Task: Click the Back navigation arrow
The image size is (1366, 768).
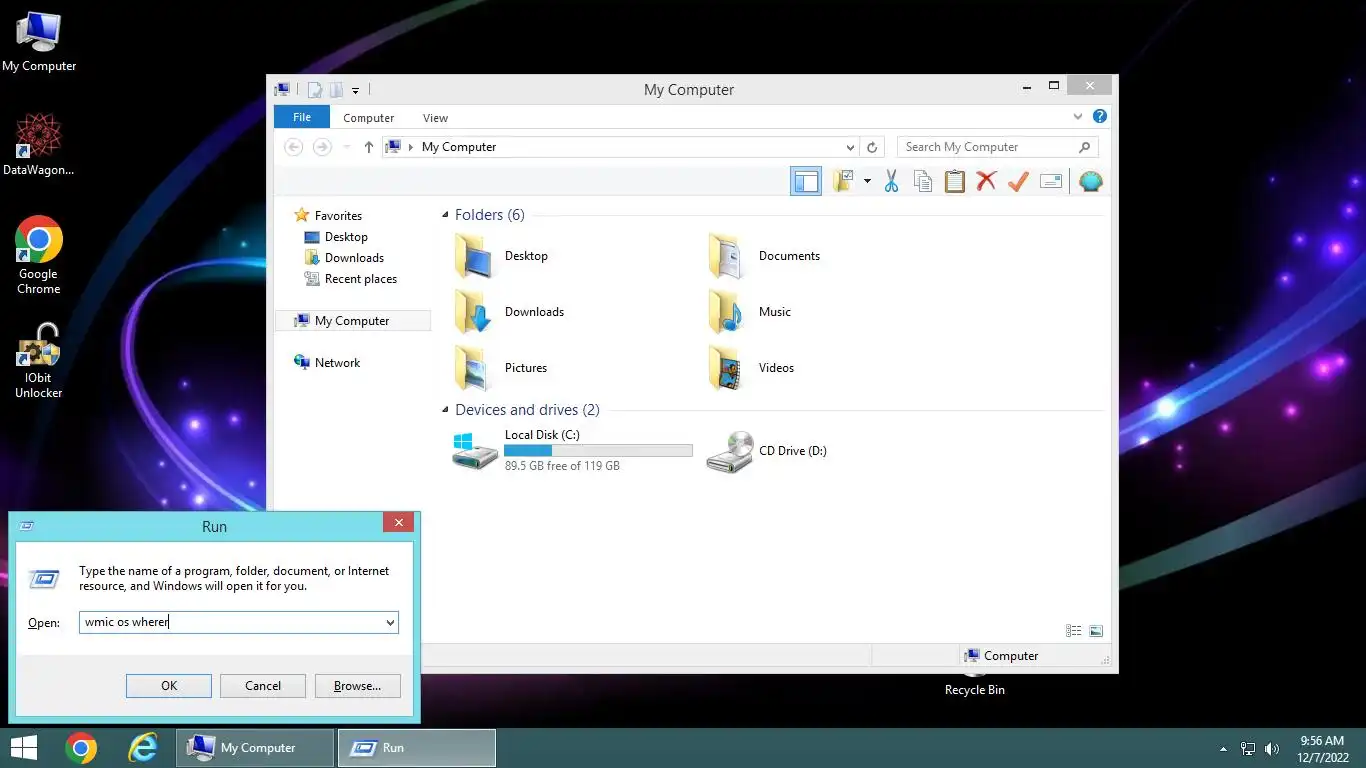Action: [x=293, y=147]
